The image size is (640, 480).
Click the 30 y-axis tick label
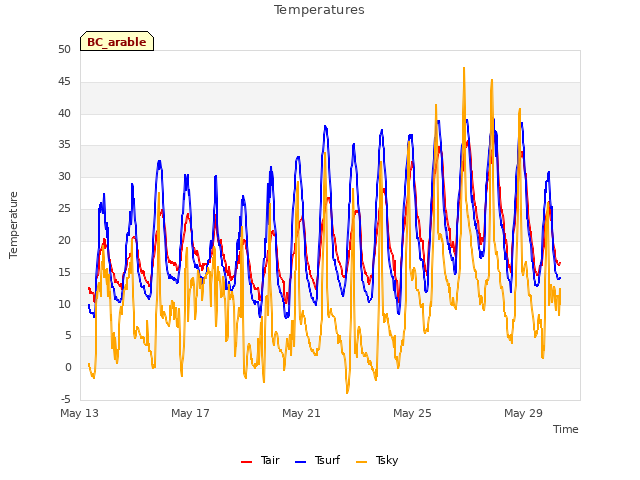tap(64, 177)
